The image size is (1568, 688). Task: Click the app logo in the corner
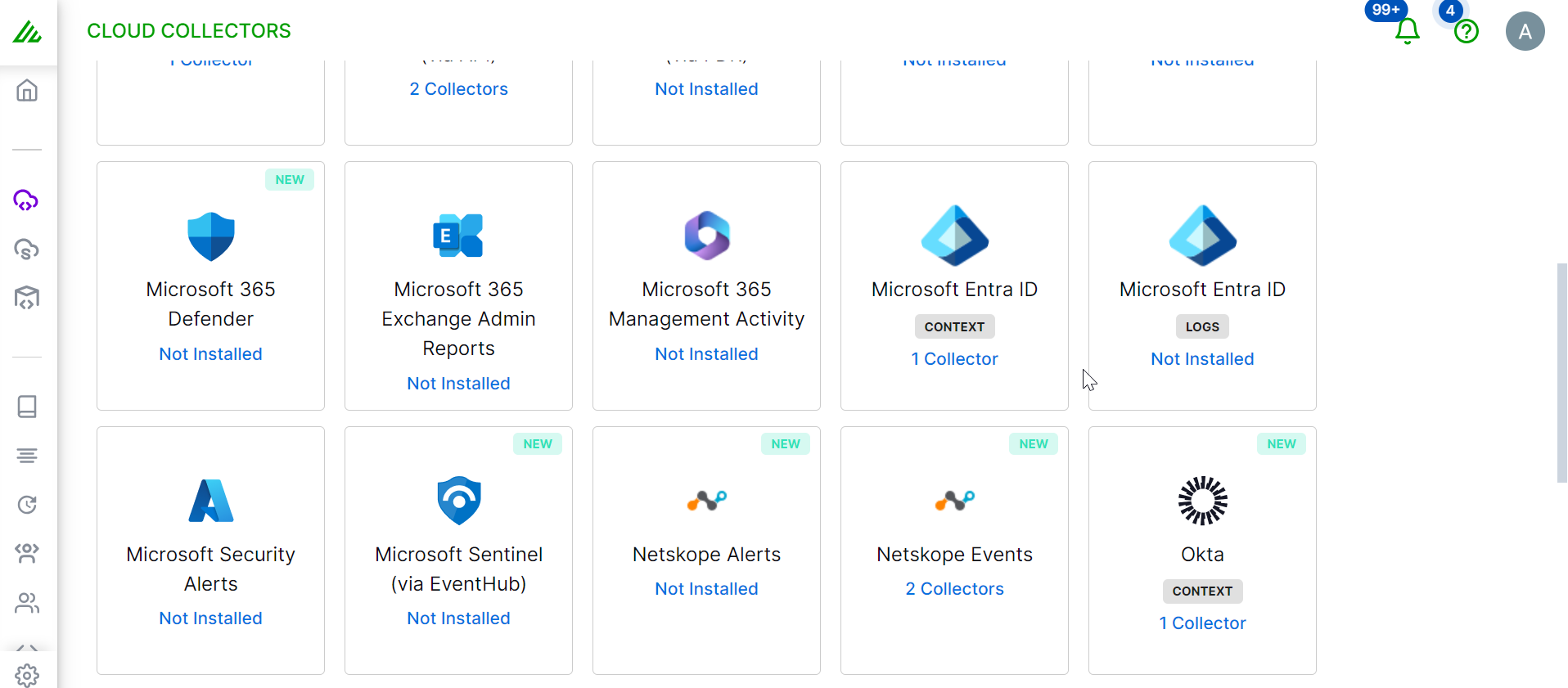(x=27, y=33)
